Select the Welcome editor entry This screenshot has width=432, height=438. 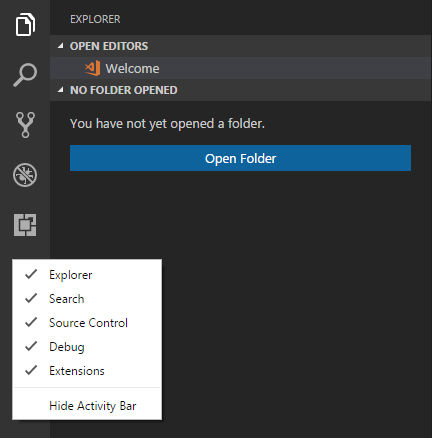241,68
